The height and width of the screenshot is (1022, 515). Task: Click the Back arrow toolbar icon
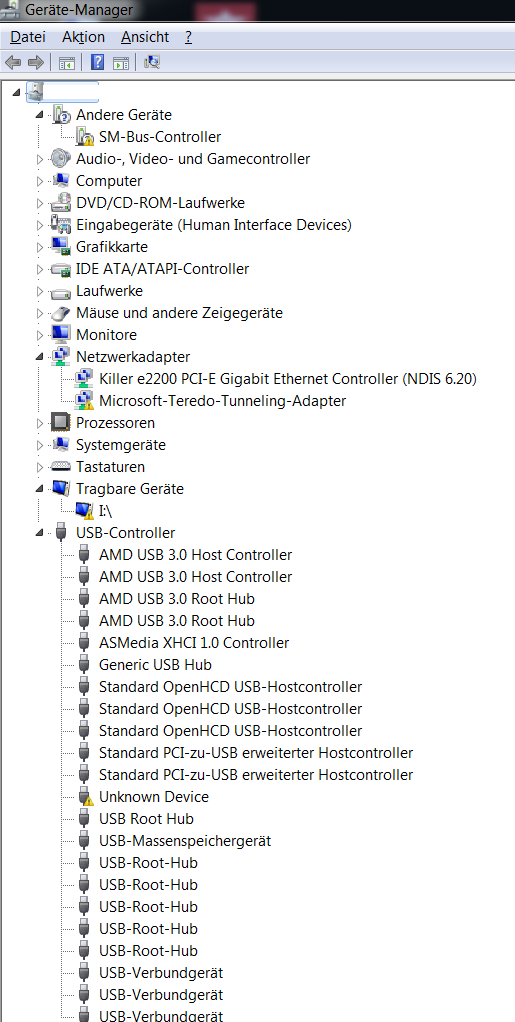pos(13,63)
